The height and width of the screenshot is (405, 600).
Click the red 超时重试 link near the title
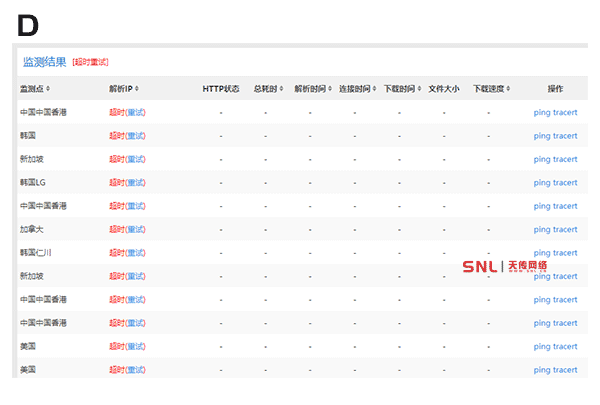(90, 62)
